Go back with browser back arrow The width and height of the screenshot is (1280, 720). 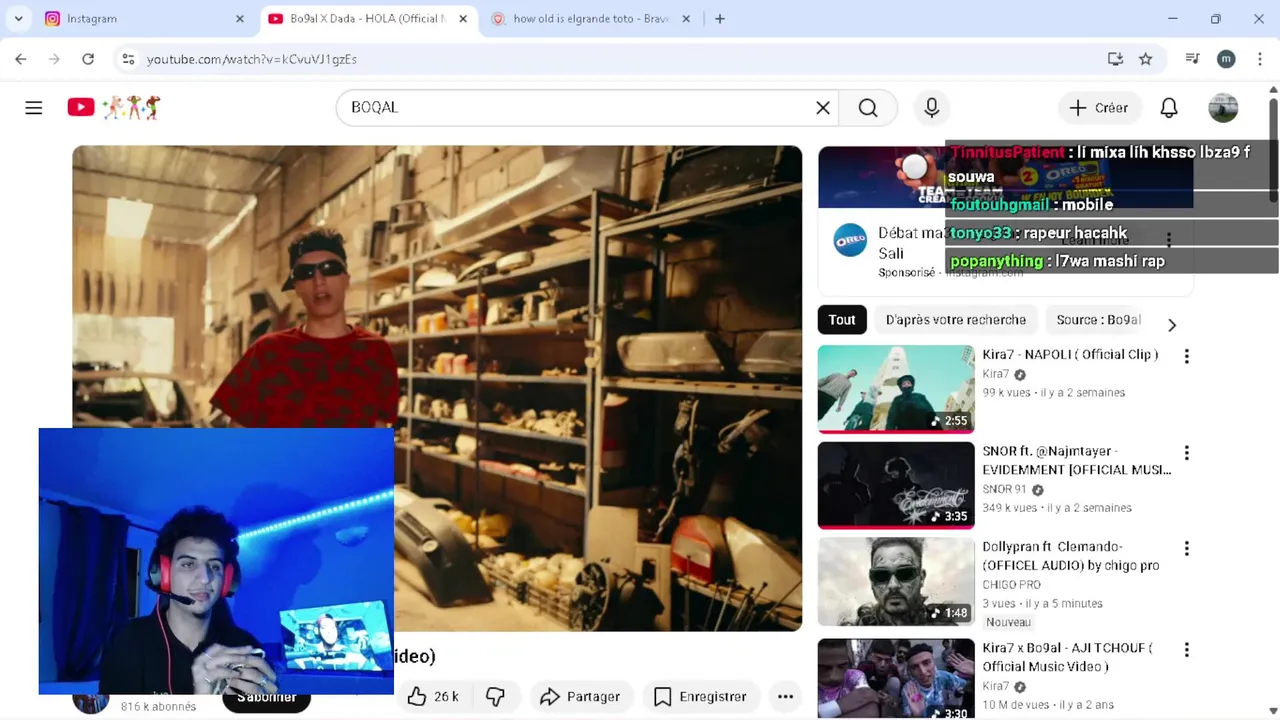pyautogui.click(x=21, y=59)
